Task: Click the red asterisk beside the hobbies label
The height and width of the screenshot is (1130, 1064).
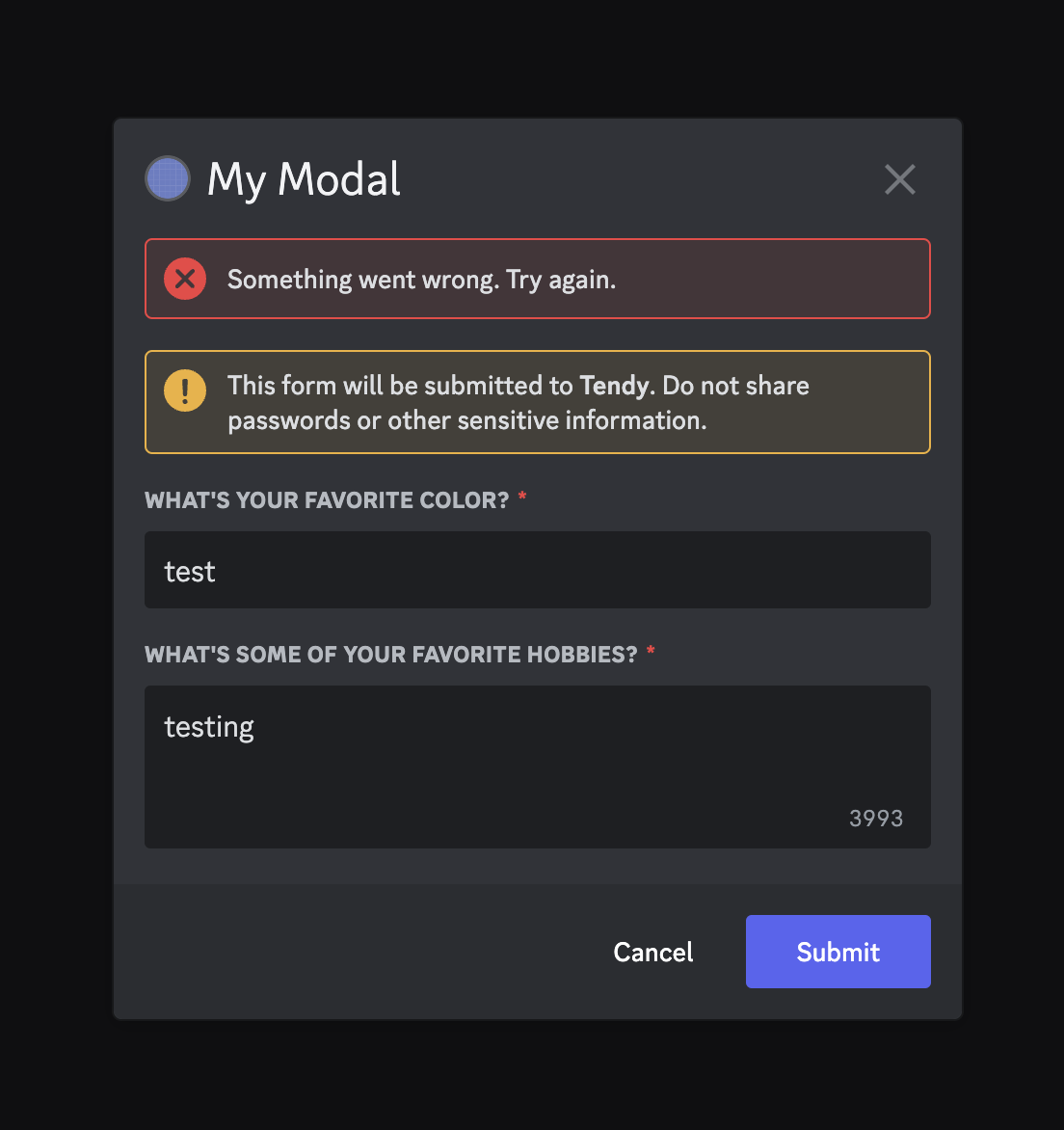Action: (651, 651)
